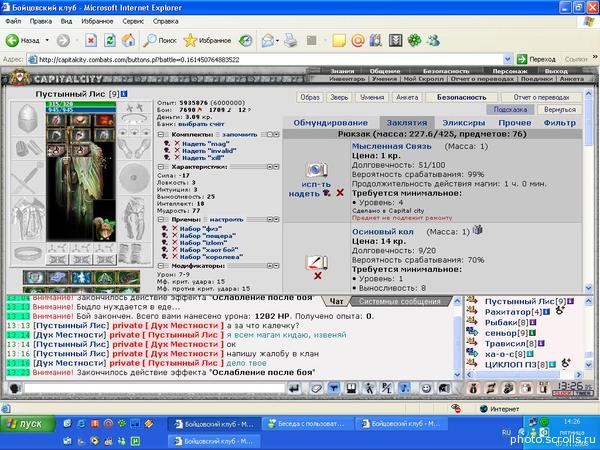Click the green HP bar
Viewport: 600px width, 450px height.
[x=81, y=104]
